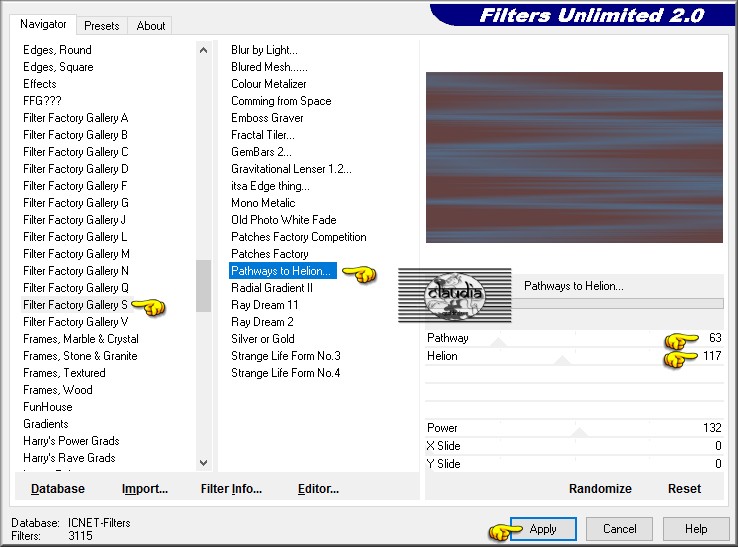Choose the GemBars 2... filter
The image size is (738, 547).
click(261, 152)
